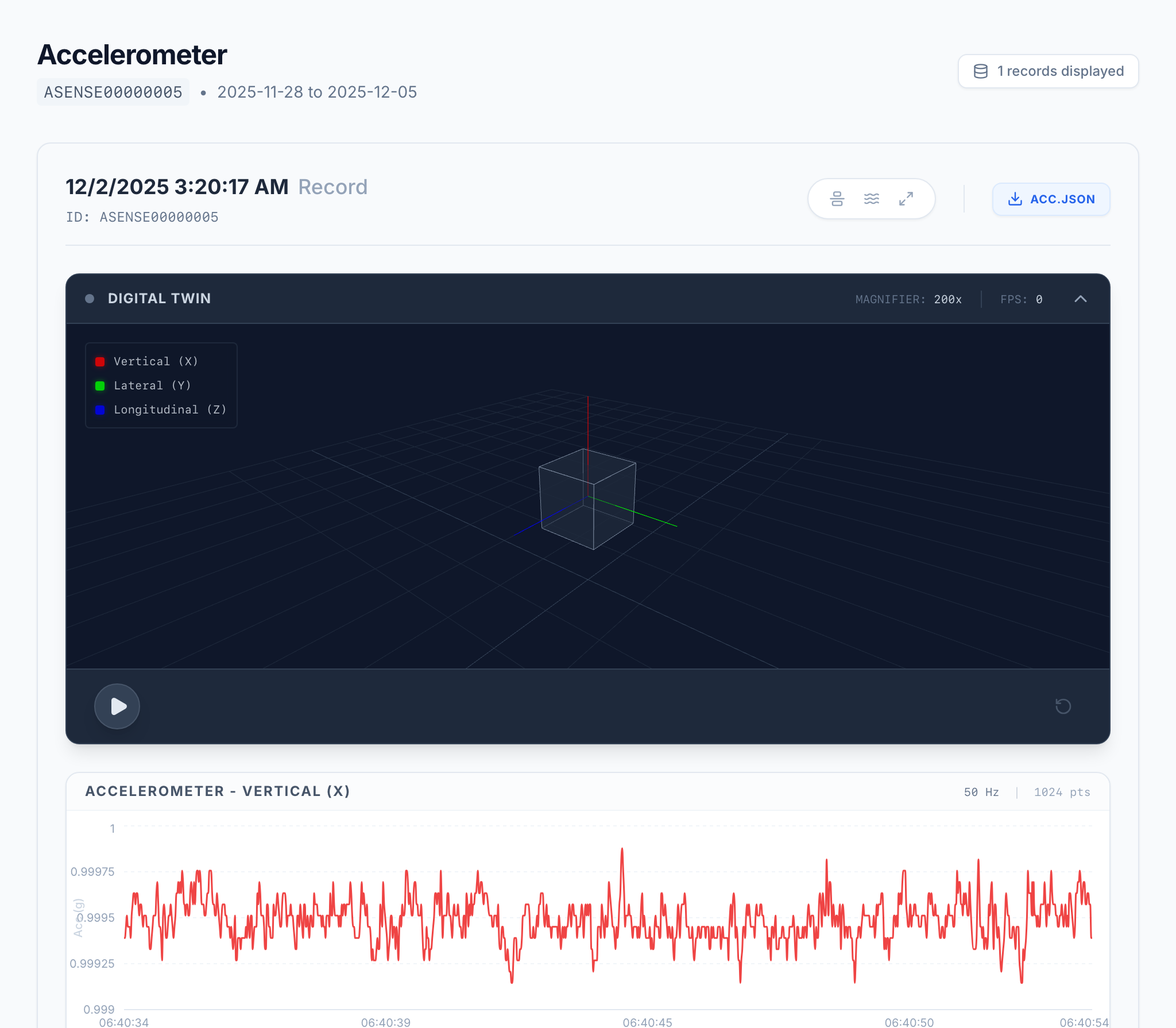Click the 0.99975 y-axis label
This screenshot has width=1176, height=1028.
coord(92,872)
